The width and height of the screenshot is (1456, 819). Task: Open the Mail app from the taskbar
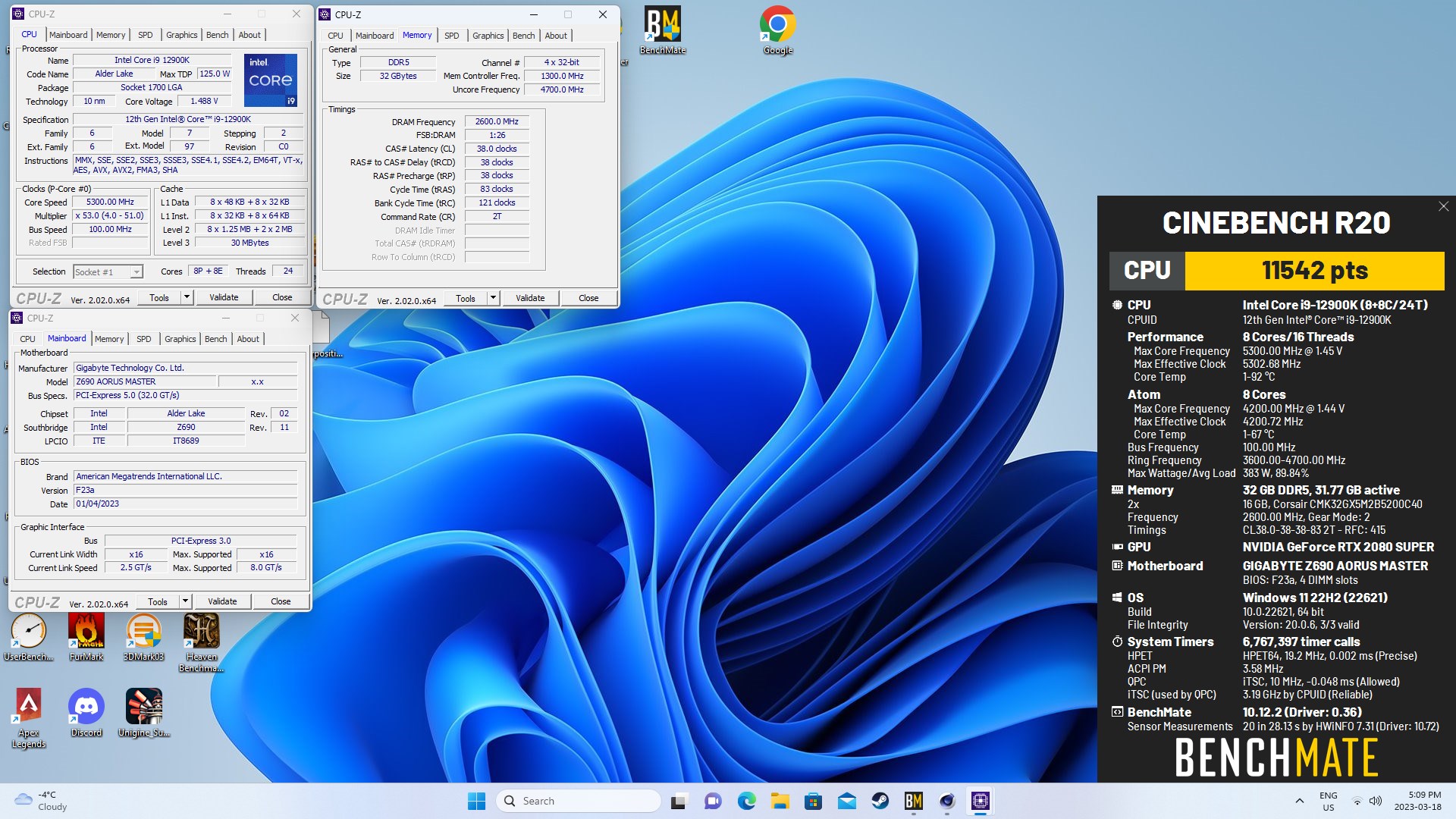(846, 801)
